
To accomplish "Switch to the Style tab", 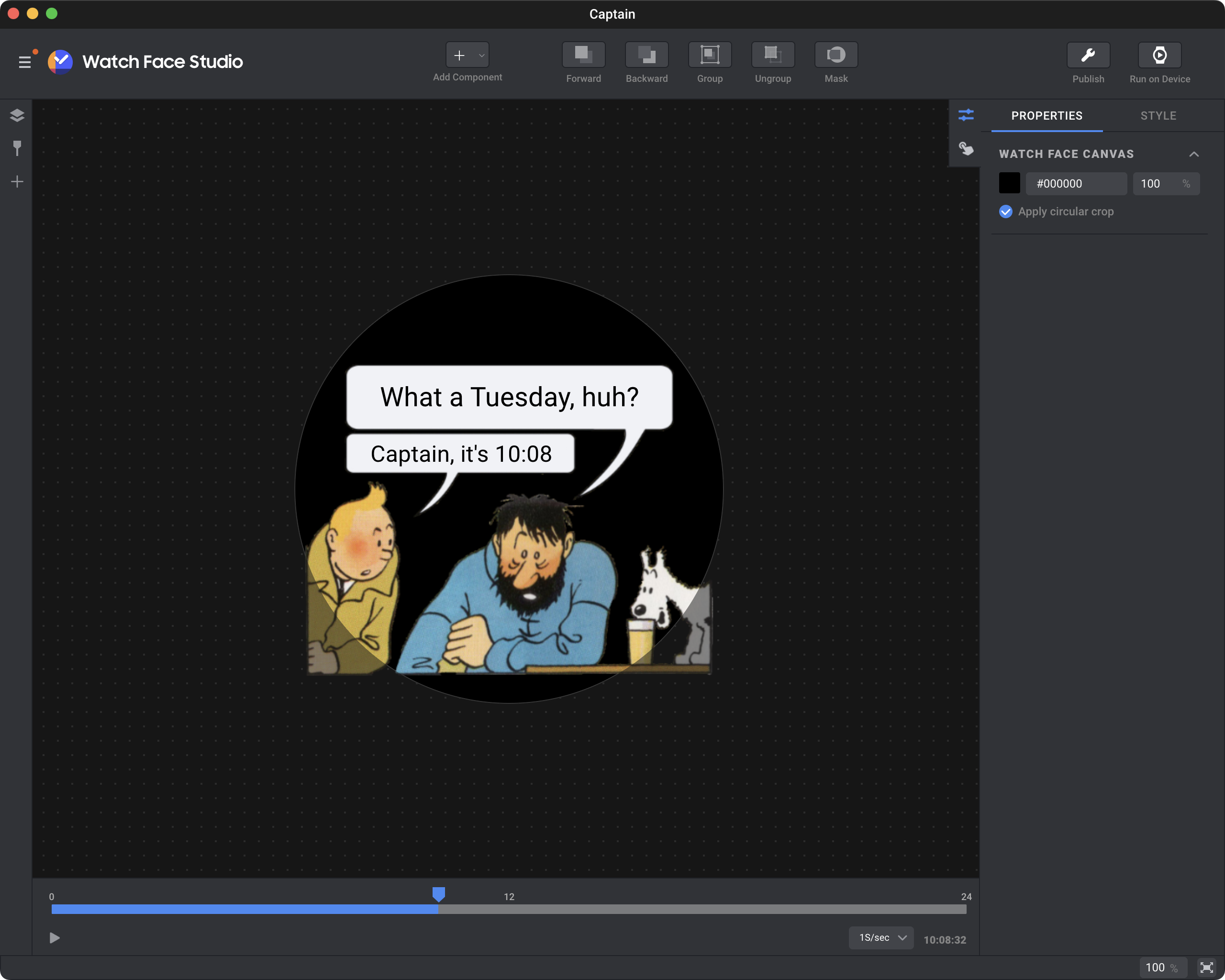I will pos(1158,115).
